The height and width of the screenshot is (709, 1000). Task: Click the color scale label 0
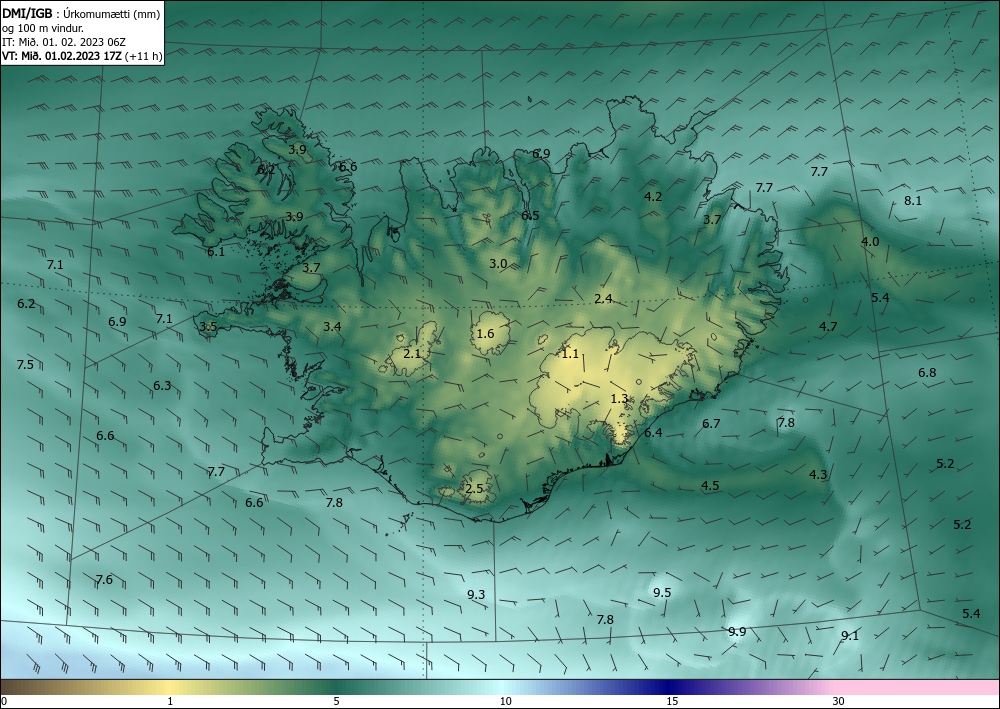click(x=4, y=702)
